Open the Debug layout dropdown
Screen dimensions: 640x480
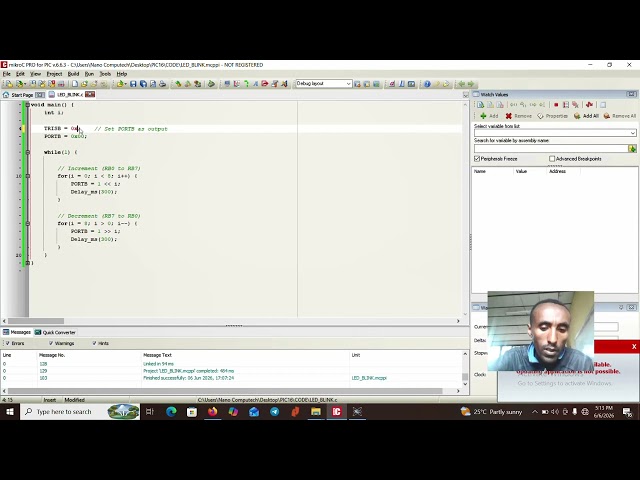[348, 84]
